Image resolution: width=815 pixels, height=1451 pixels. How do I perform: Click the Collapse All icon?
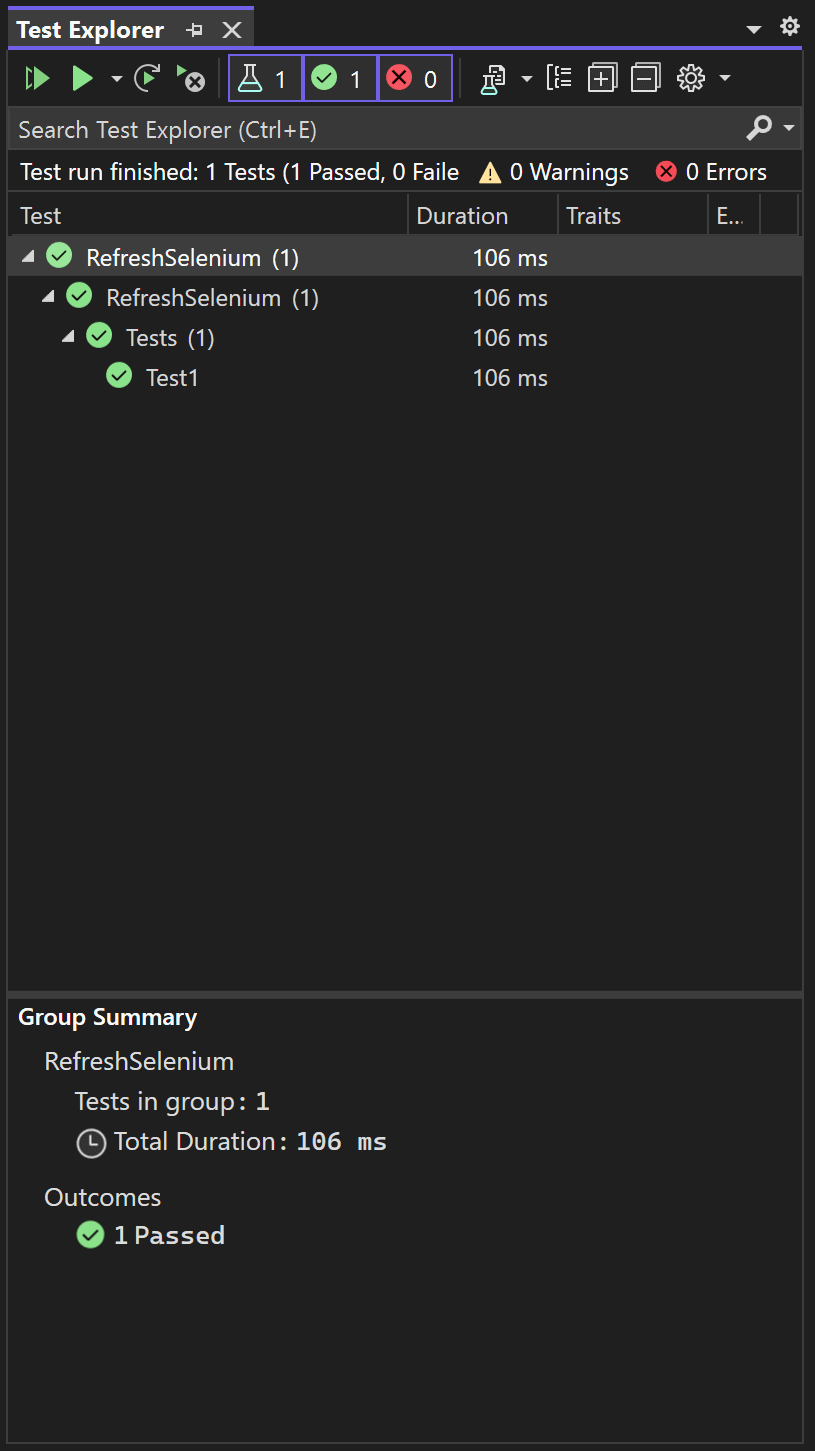pyautogui.click(x=646, y=78)
